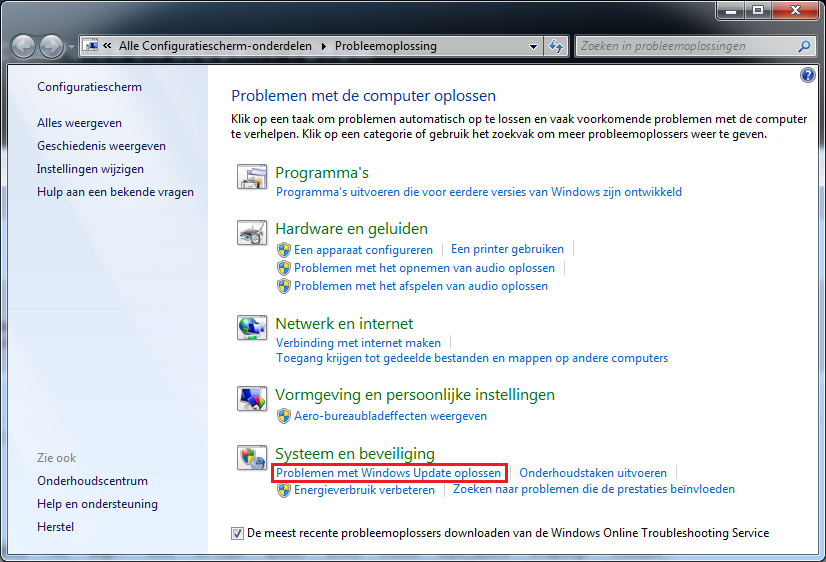Expand the address bar history dropdown

pos(534,46)
